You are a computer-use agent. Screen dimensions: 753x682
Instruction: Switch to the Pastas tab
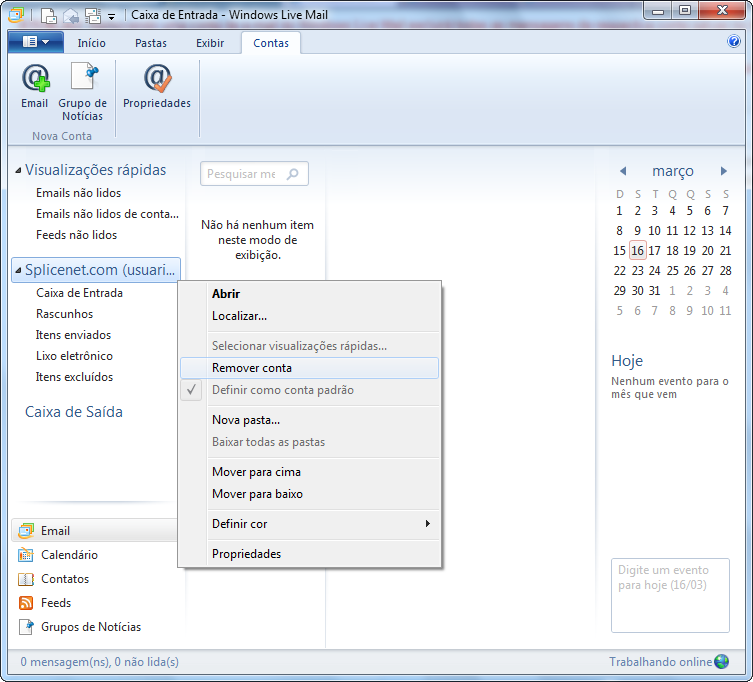pos(151,43)
